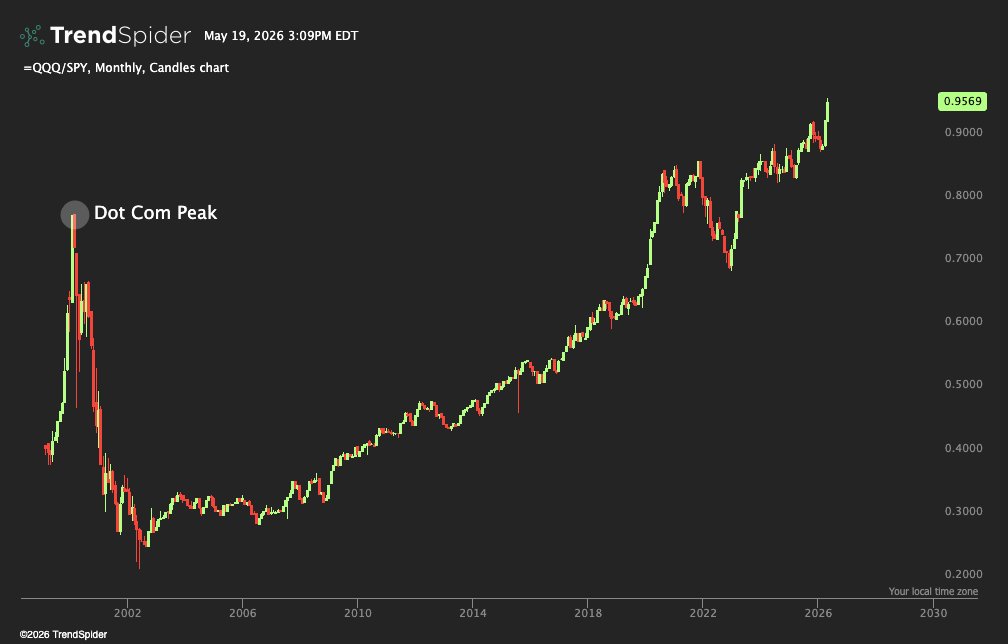The width and height of the screenshot is (1008, 644).
Task: Click the 2002 year label on time axis
Action: (x=127, y=613)
